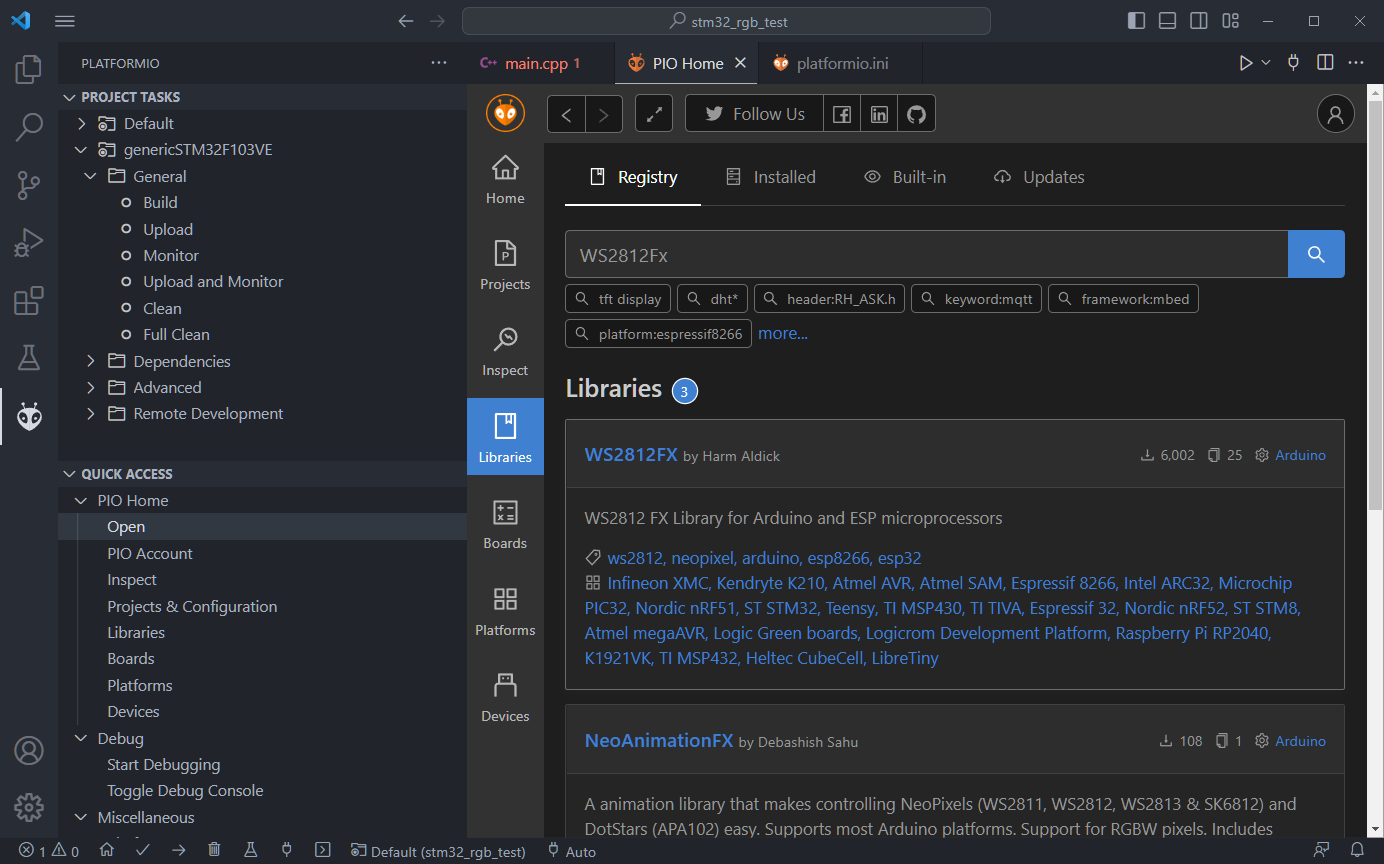Split the editor right
This screenshot has width=1384, height=864.
point(1325,63)
